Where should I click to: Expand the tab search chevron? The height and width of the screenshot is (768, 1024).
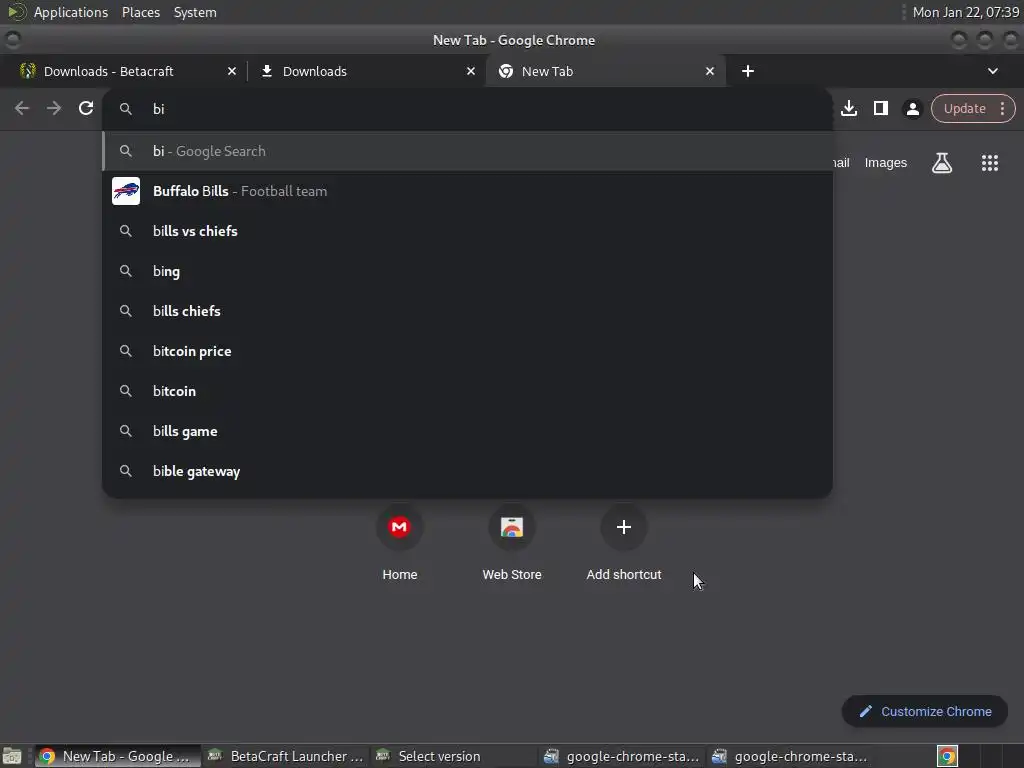tap(993, 71)
